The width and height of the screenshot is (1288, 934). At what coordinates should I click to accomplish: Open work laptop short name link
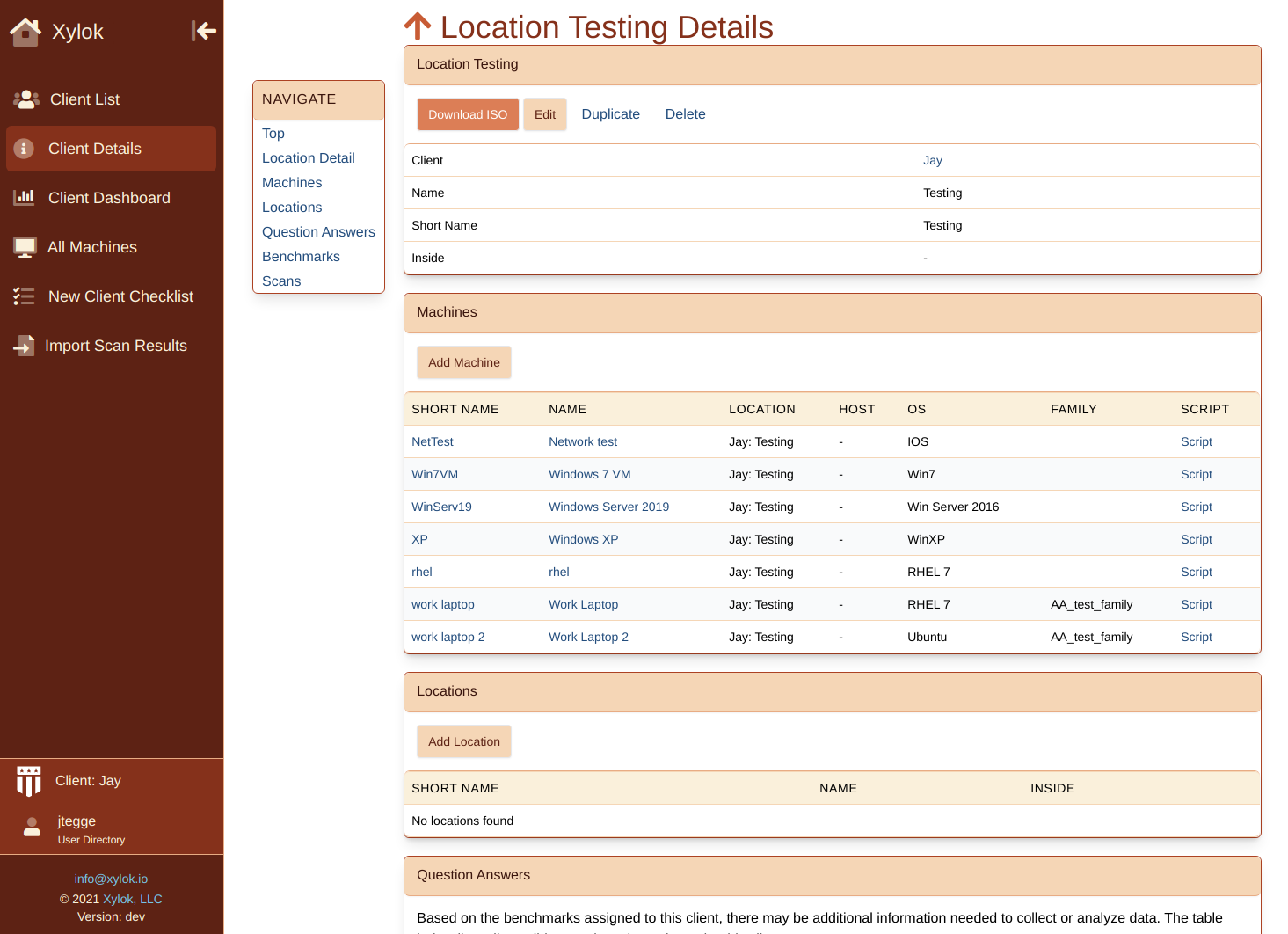click(443, 604)
